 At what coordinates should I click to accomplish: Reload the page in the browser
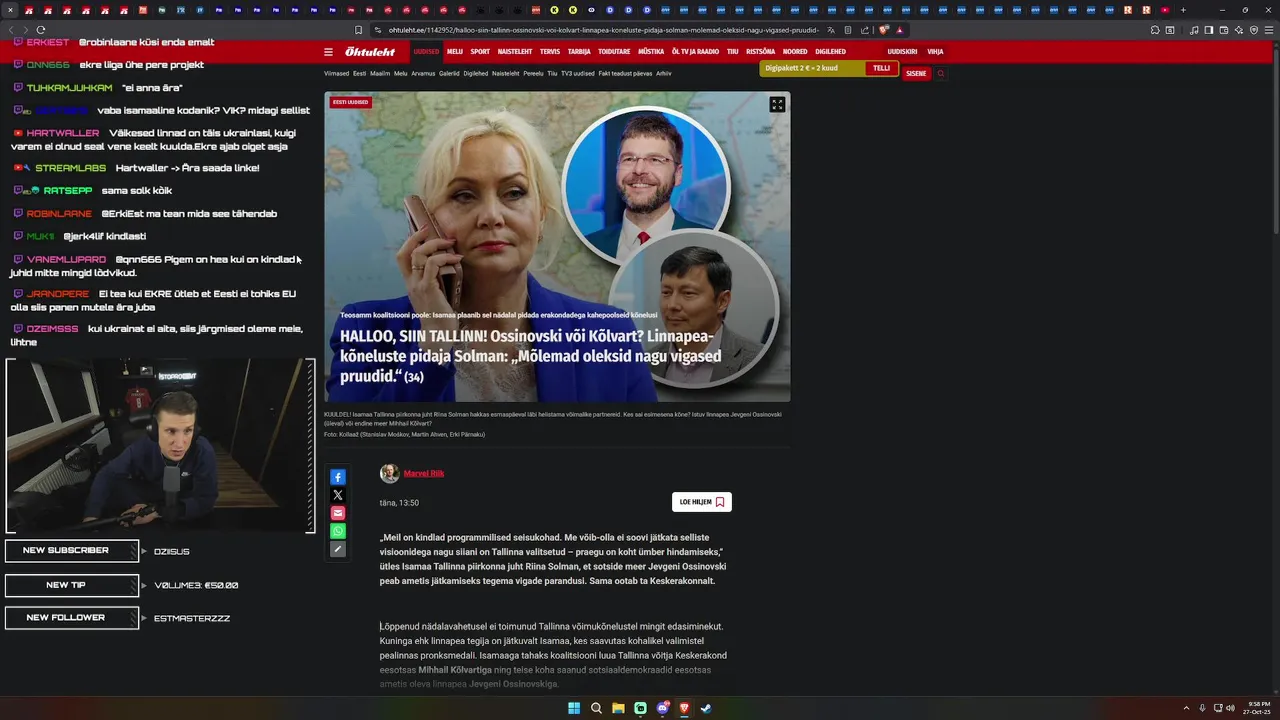[x=40, y=30]
